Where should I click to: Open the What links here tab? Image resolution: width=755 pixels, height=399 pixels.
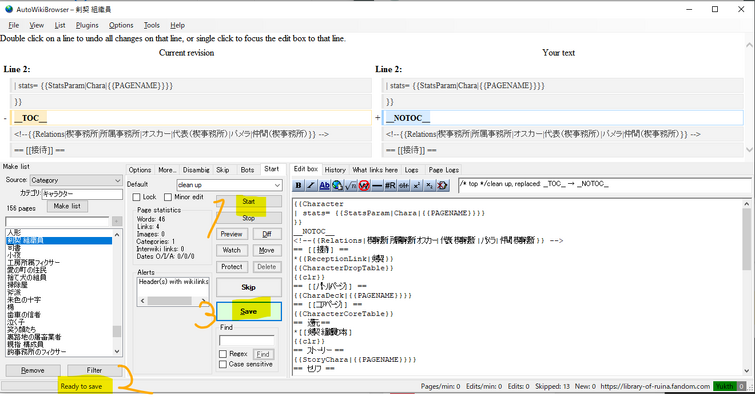click(x=375, y=170)
